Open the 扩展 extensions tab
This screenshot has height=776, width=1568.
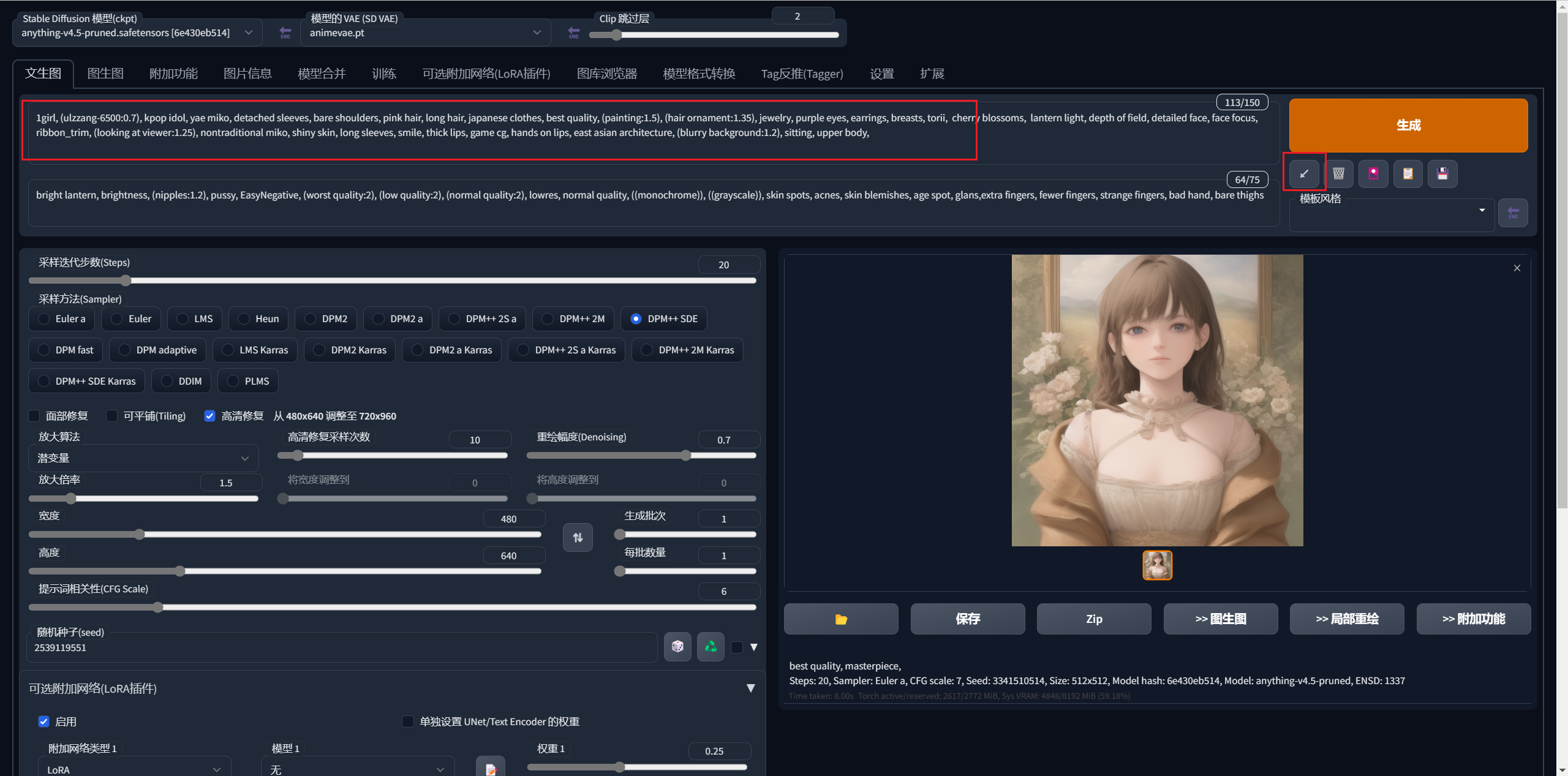tap(932, 74)
